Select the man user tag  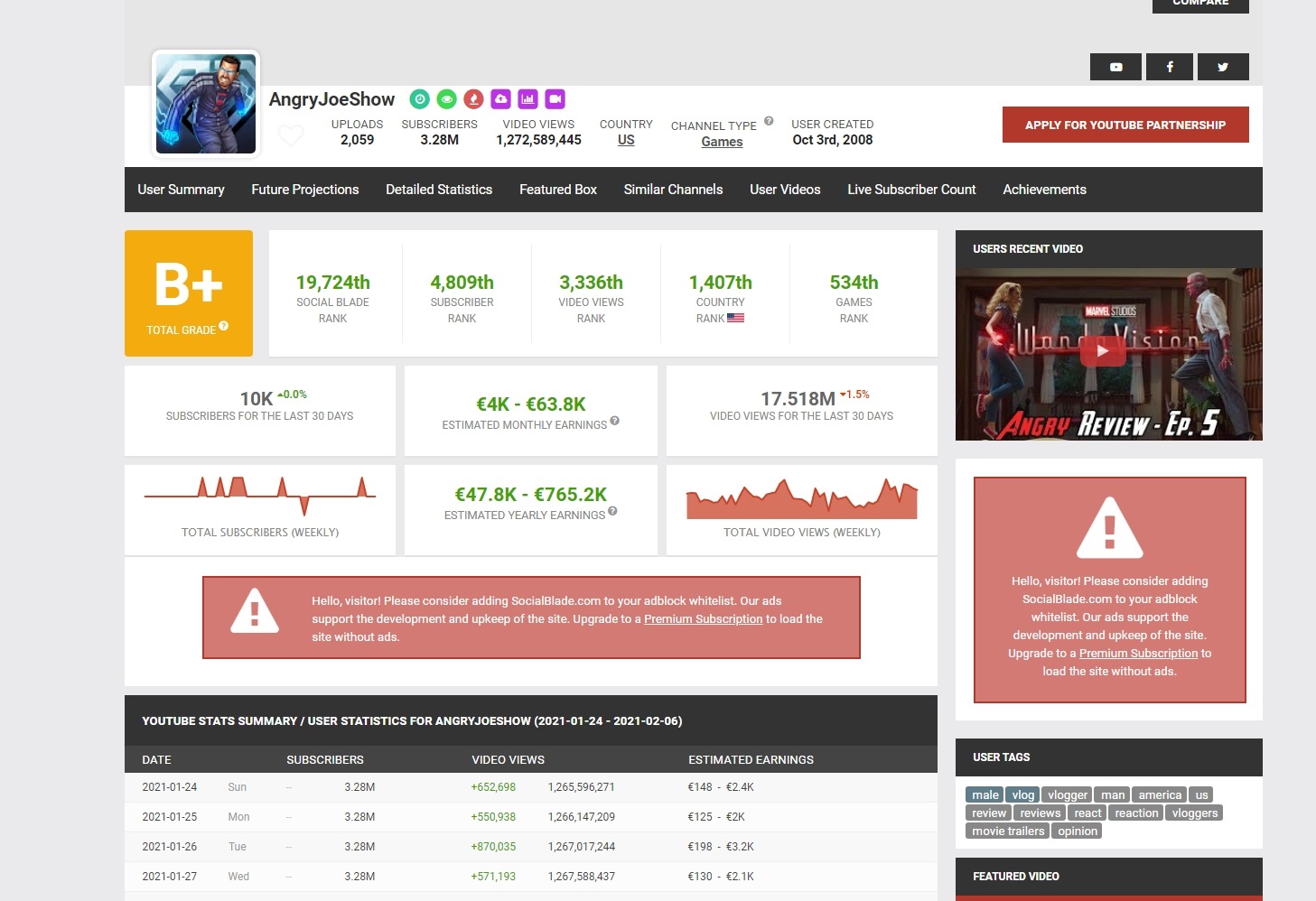1113,795
